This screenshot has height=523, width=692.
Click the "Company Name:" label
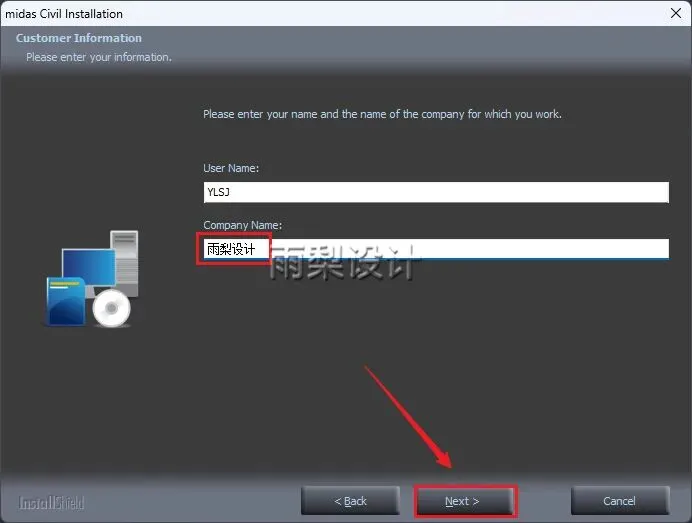click(242, 225)
